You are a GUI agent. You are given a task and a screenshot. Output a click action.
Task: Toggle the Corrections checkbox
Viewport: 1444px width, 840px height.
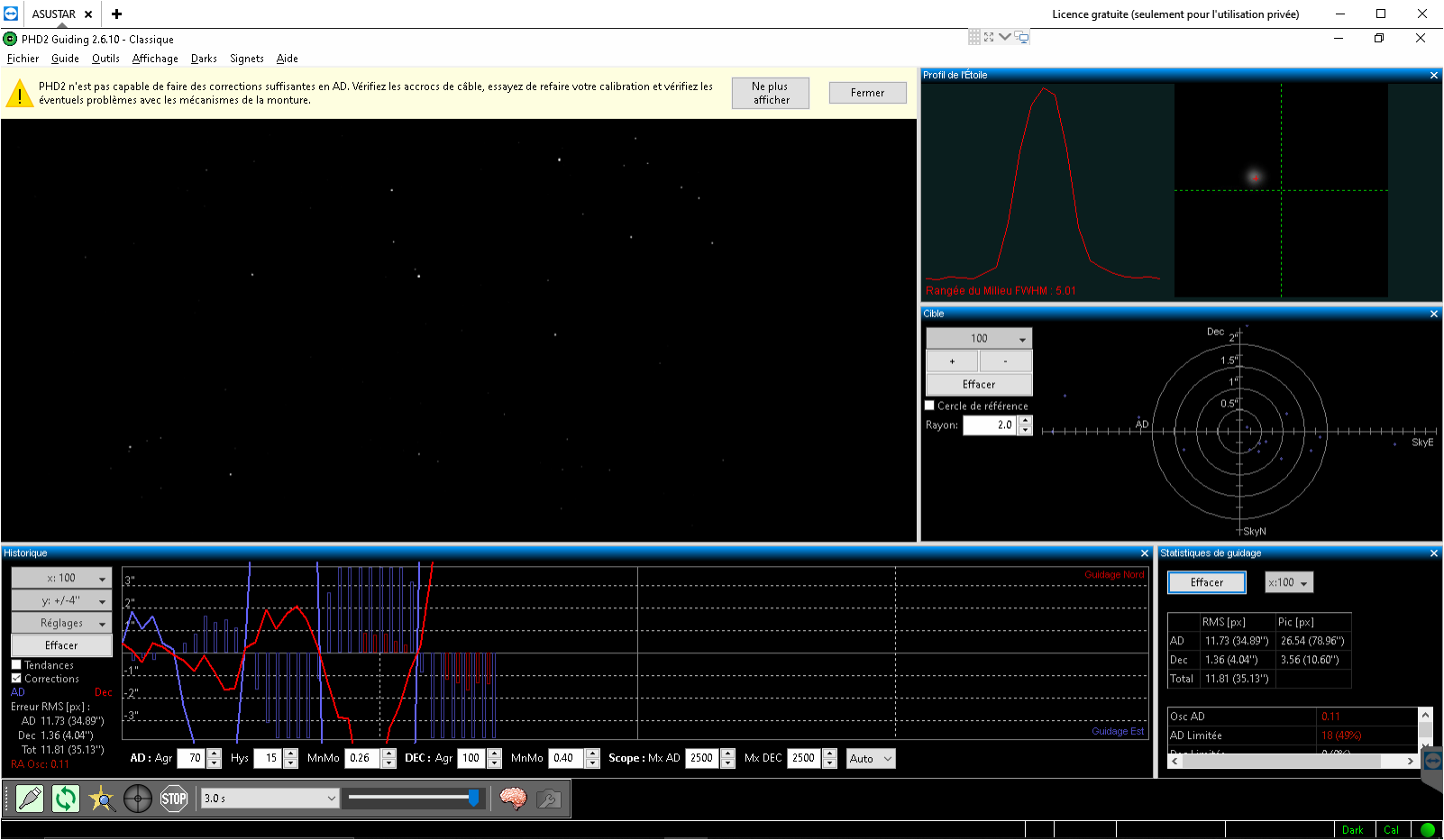point(16,679)
